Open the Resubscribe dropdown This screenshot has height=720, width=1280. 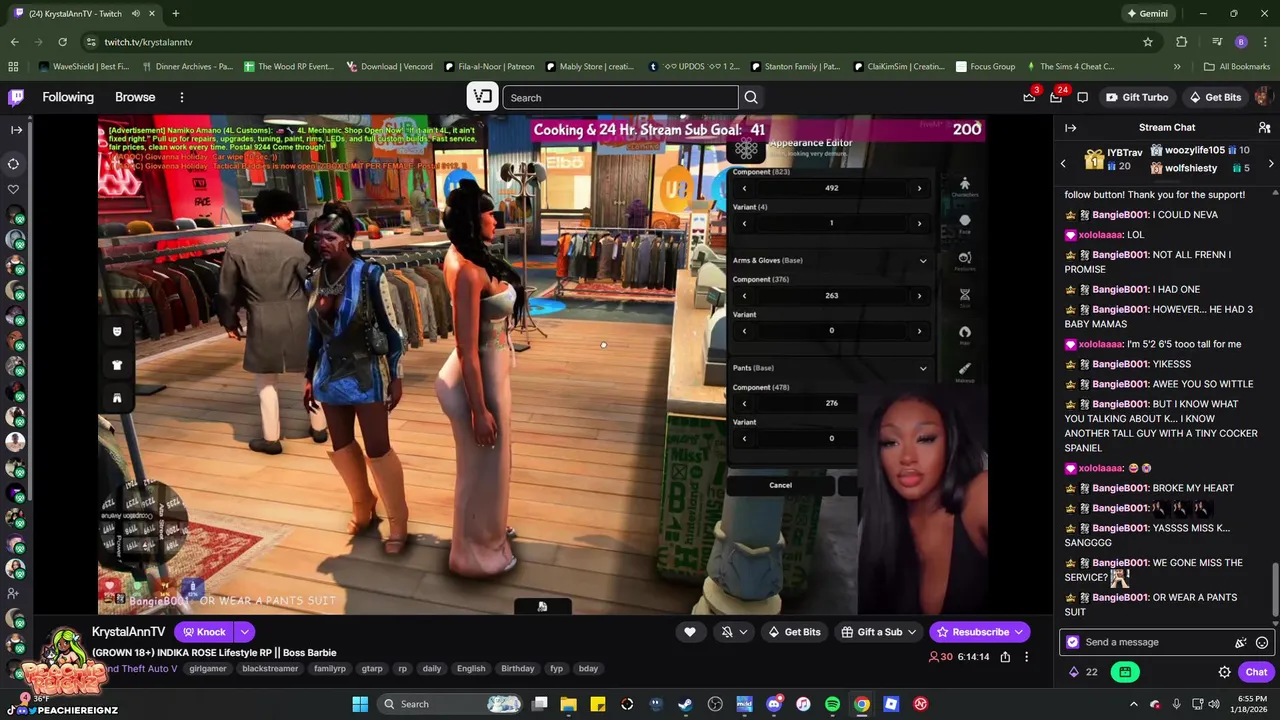(x=979, y=632)
